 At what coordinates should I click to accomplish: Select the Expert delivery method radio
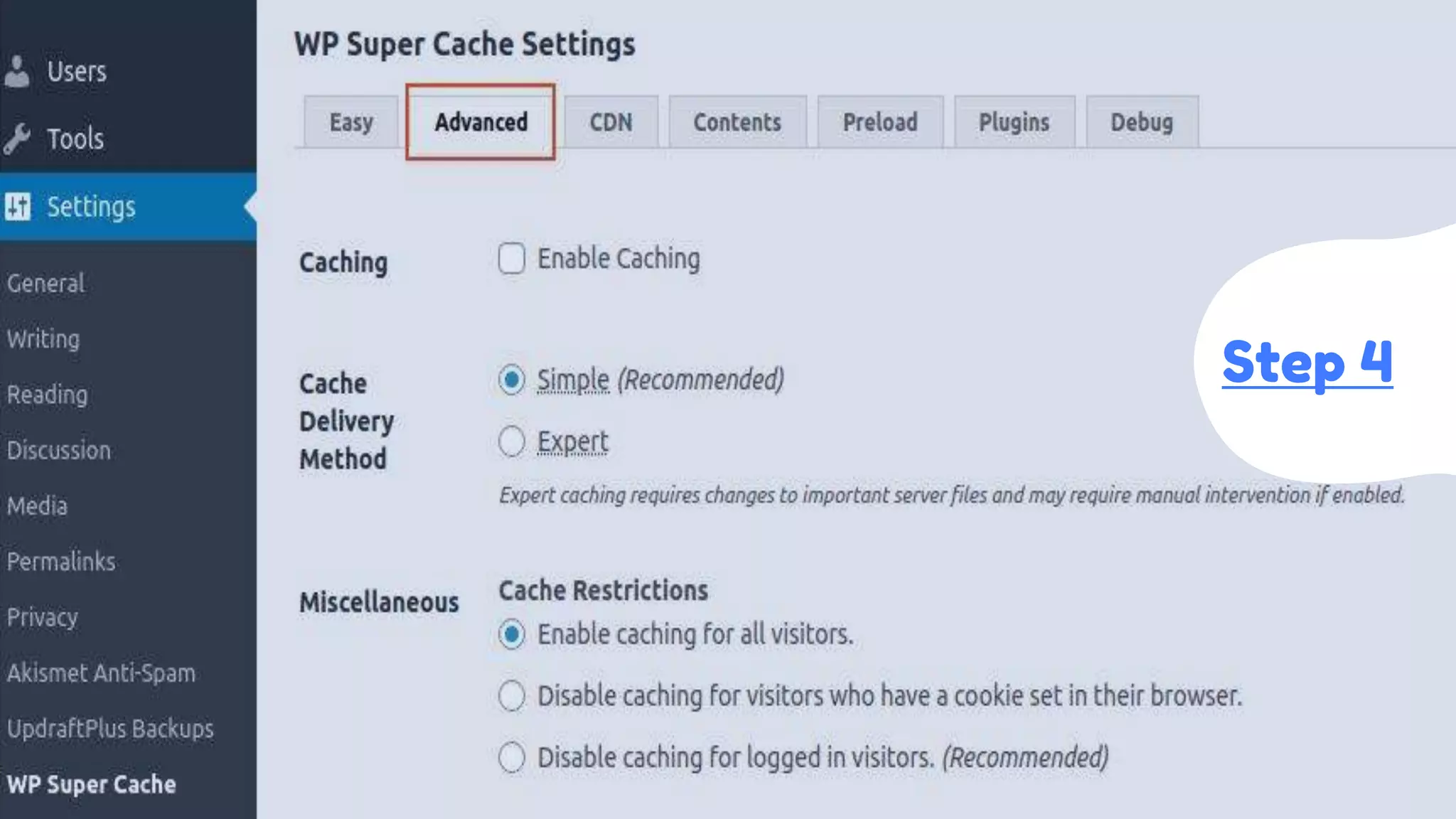[512, 441]
